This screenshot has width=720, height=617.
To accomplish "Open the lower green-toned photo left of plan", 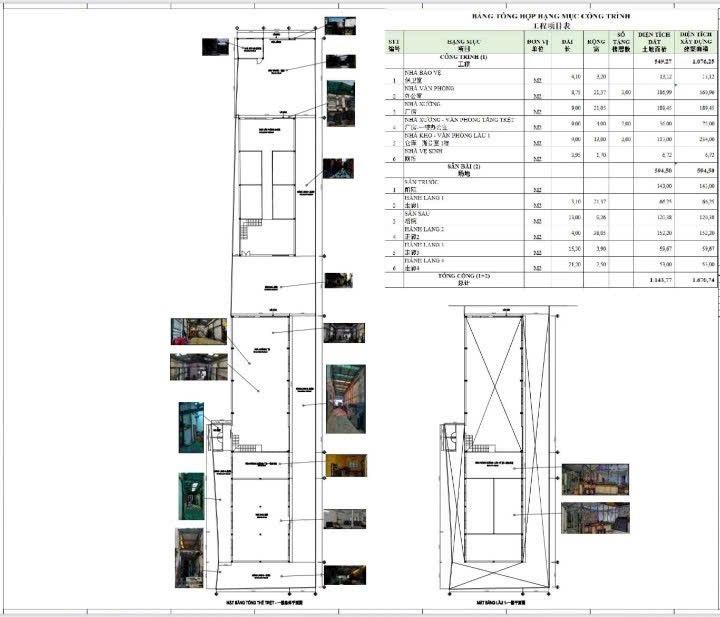I will [x=191, y=496].
